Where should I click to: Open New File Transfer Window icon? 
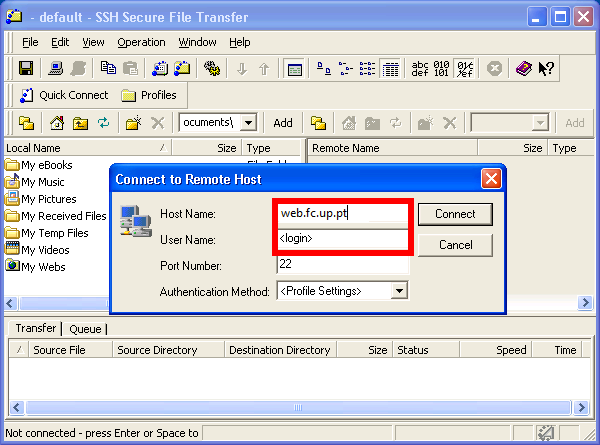[x=182, y=68]
